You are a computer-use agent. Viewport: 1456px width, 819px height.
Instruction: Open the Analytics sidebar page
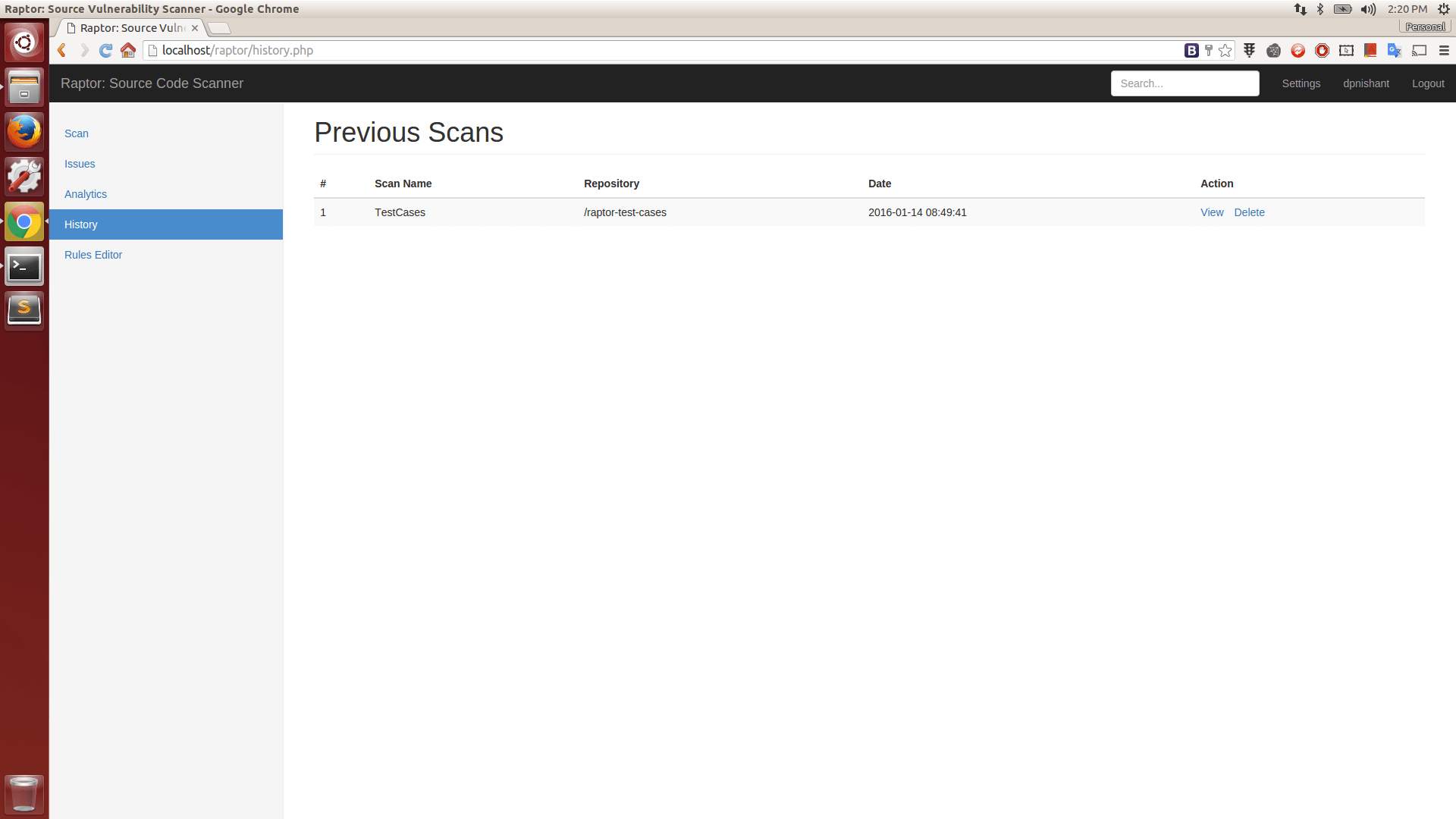[86, 194]
